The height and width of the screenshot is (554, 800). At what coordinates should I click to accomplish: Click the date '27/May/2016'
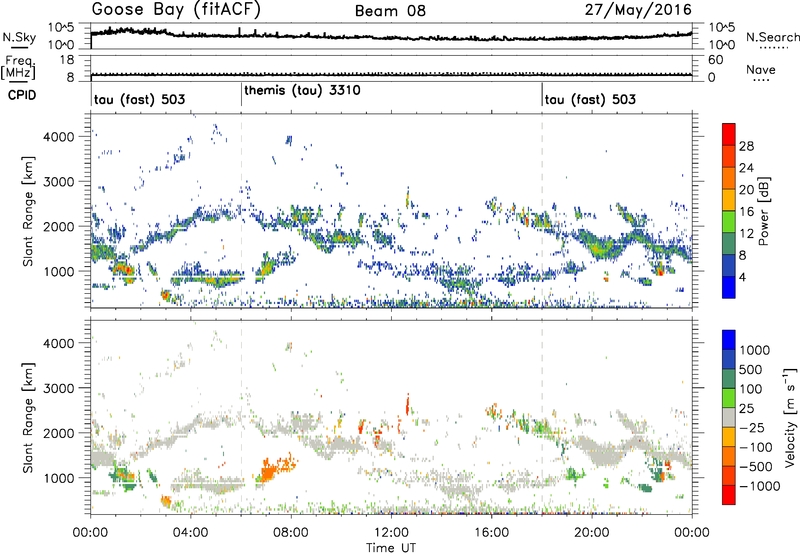point(638,10)
